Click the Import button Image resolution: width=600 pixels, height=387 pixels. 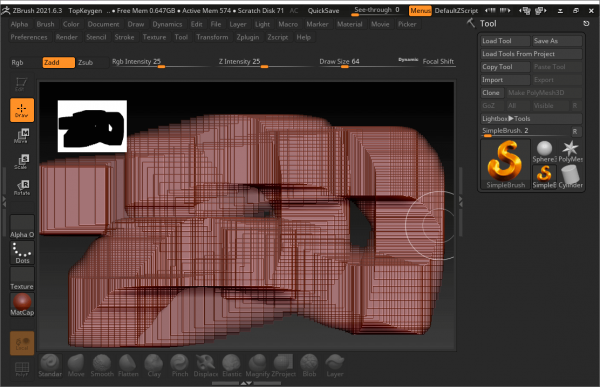pyautogui.click(x=505, y=80)
